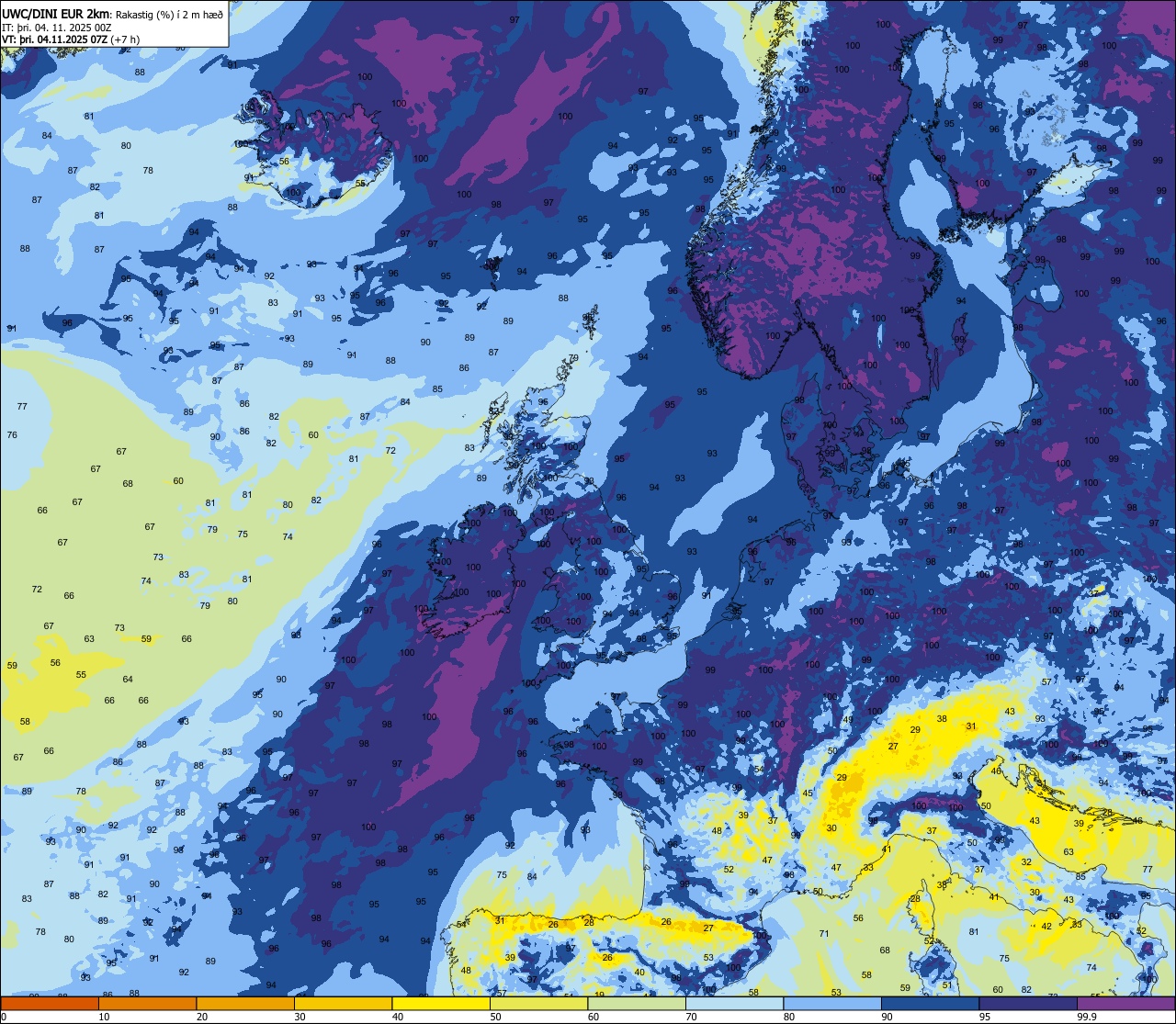Viewport: 1176px width, 1024px height.
Task: Click the '50' tick label on legend scale
Action: 496,1017
